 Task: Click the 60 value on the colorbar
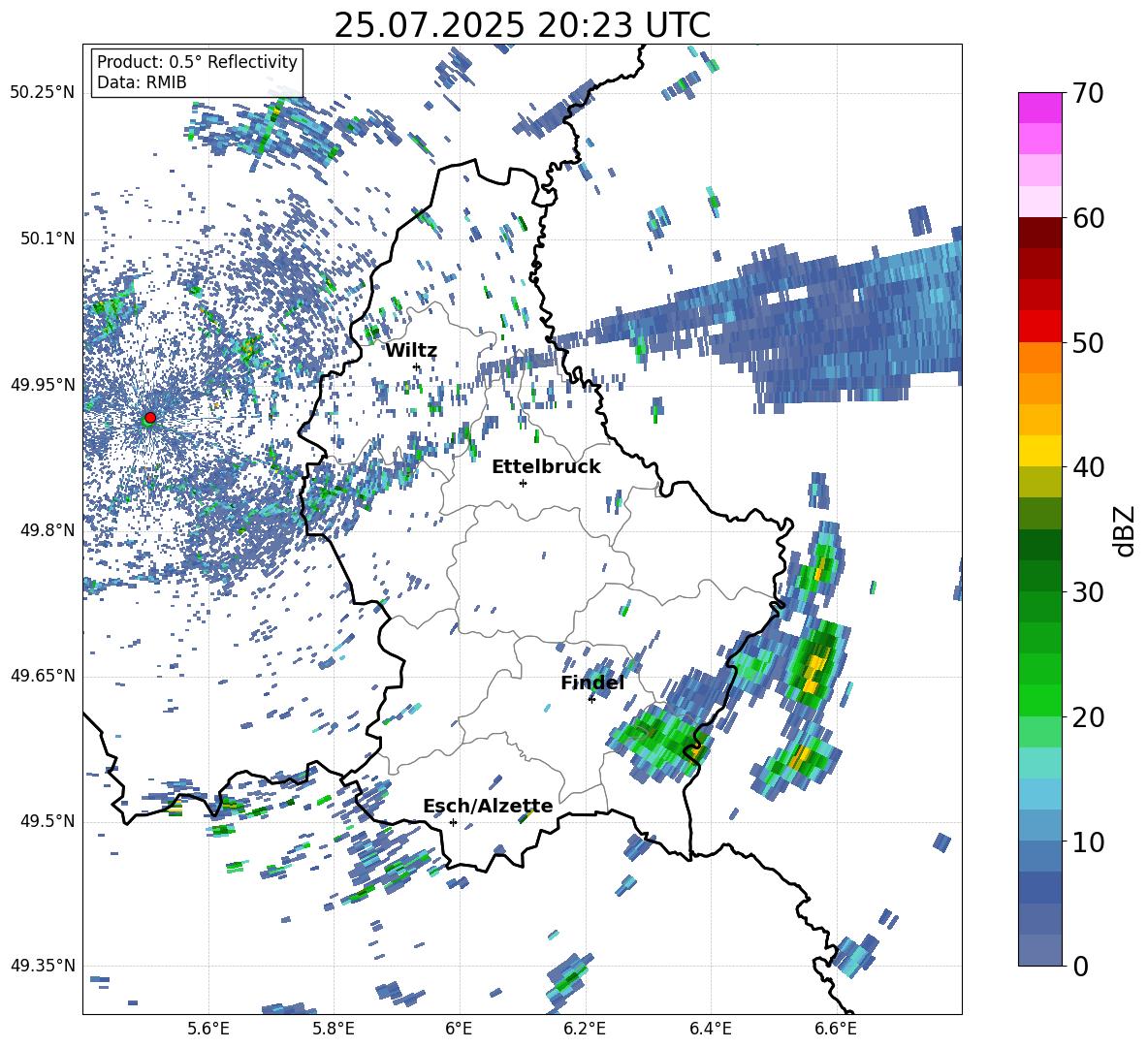point(1087,218)
